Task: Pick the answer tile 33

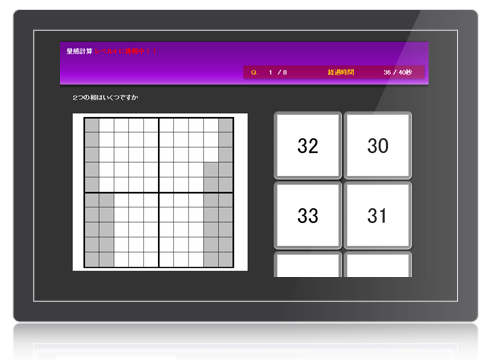Action: point(308,216)
